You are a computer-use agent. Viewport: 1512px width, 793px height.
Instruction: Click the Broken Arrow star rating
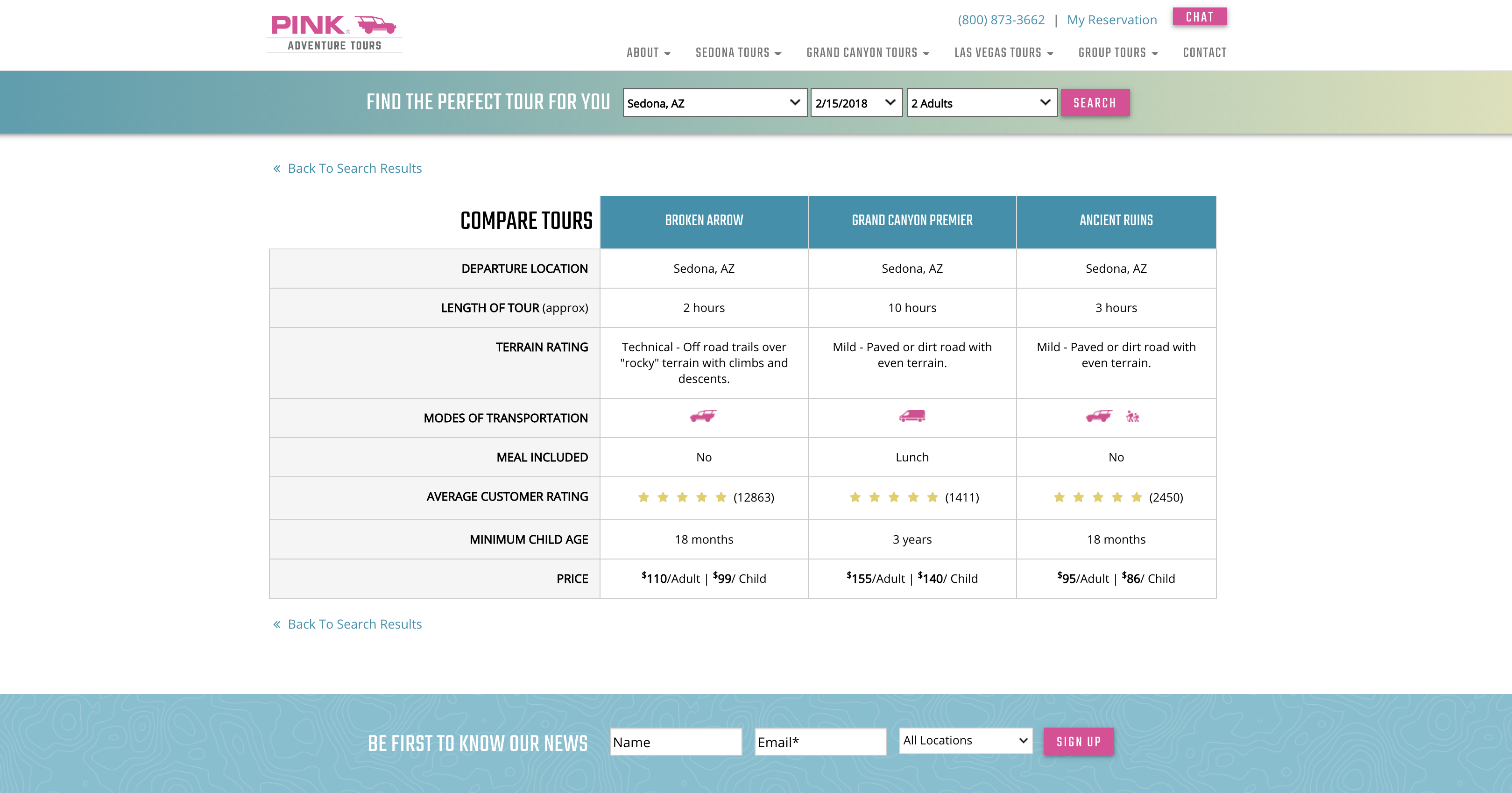[x=682, y=497]
